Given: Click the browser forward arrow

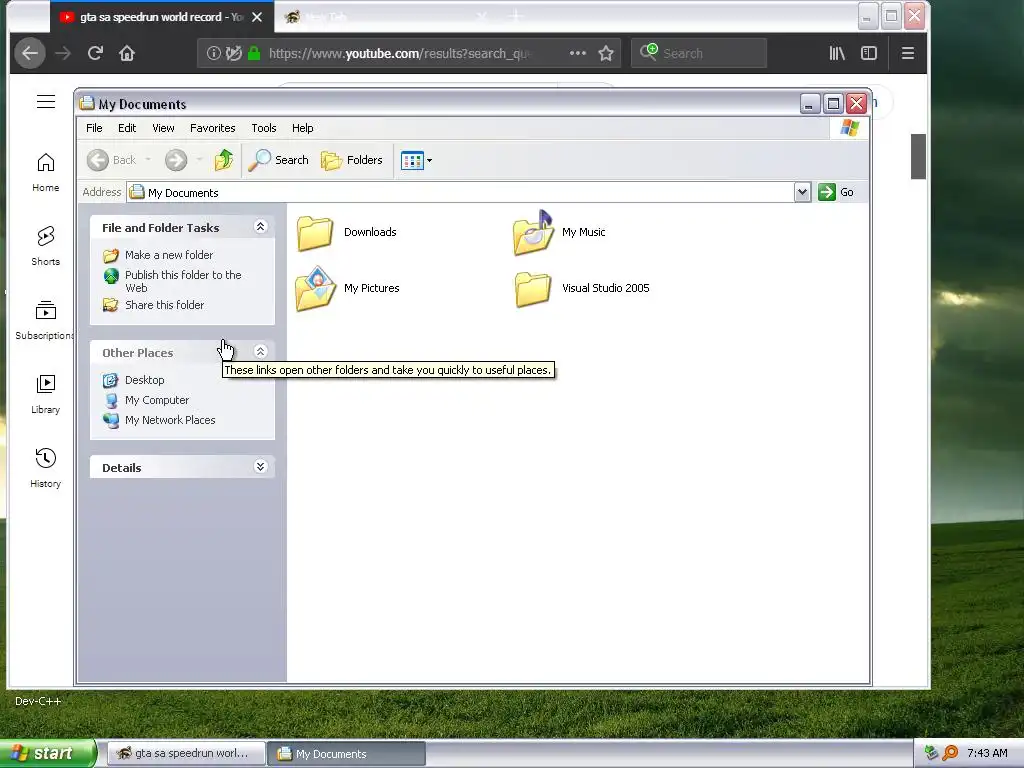Looking at the screenshot, I should pyautogui.click(x=63, y=53).
